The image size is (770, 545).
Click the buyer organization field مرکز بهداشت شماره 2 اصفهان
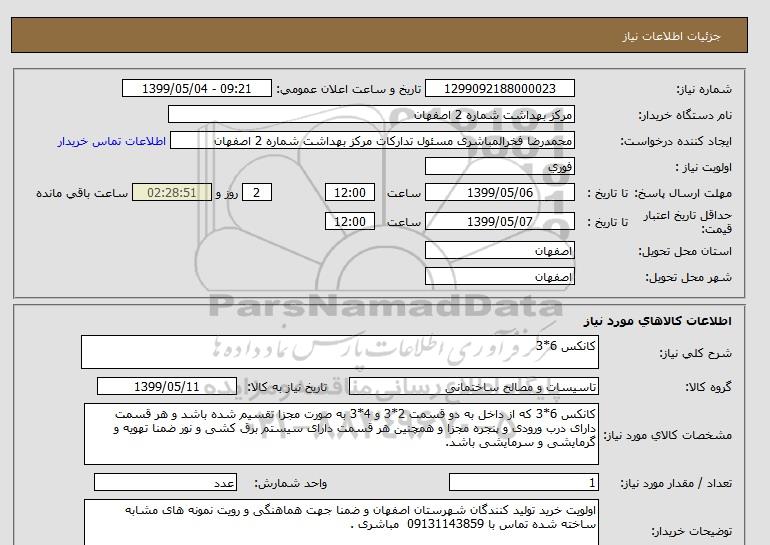click(x=371, y=115)
